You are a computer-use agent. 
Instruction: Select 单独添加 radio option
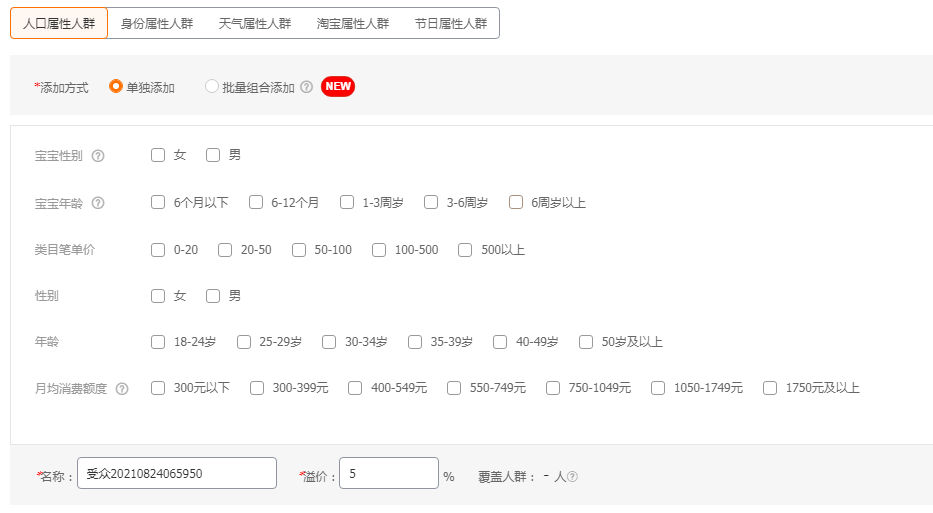coord(115,86)
